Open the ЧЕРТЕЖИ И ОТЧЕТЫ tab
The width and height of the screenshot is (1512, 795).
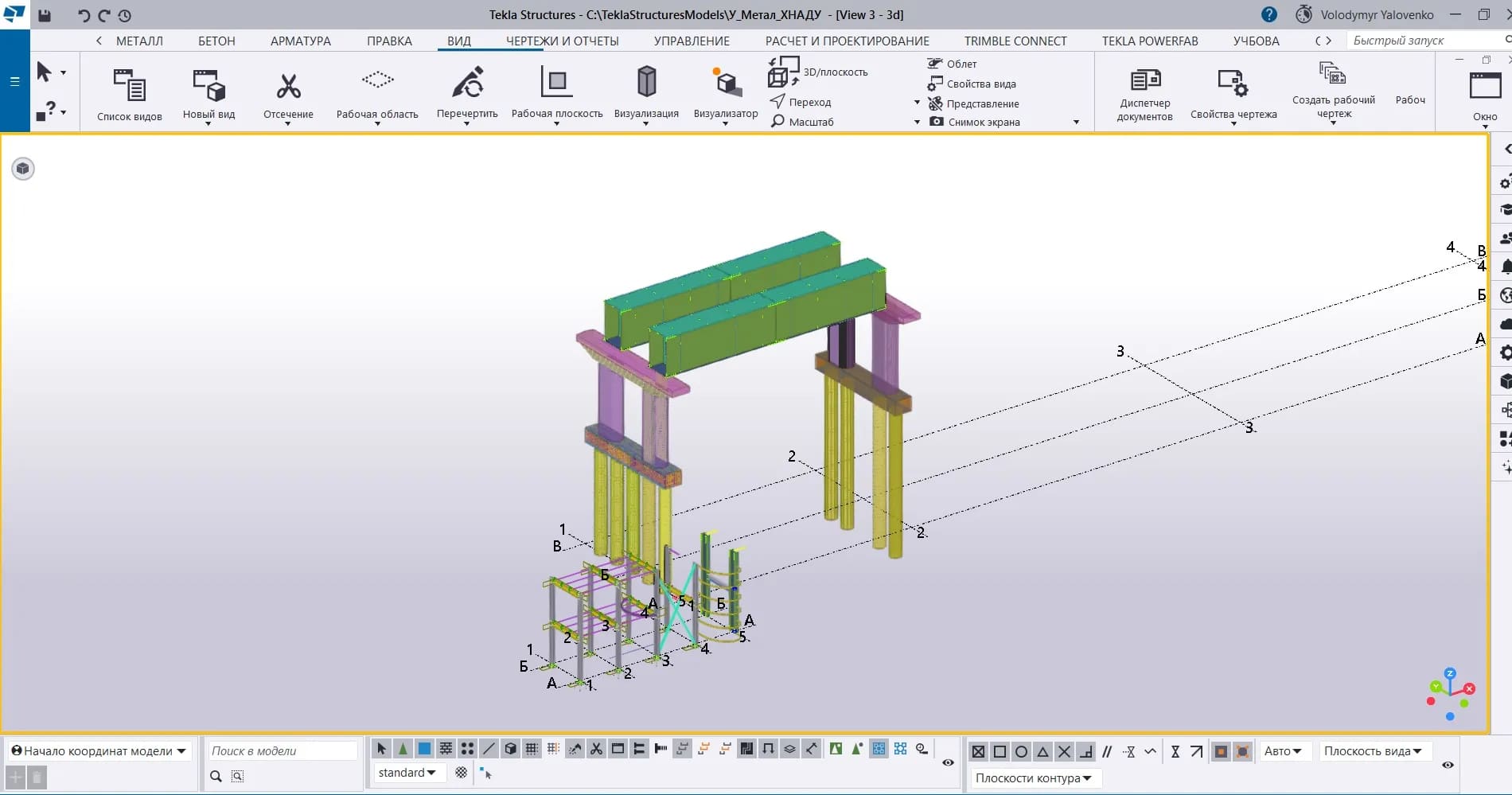(562, 41)
